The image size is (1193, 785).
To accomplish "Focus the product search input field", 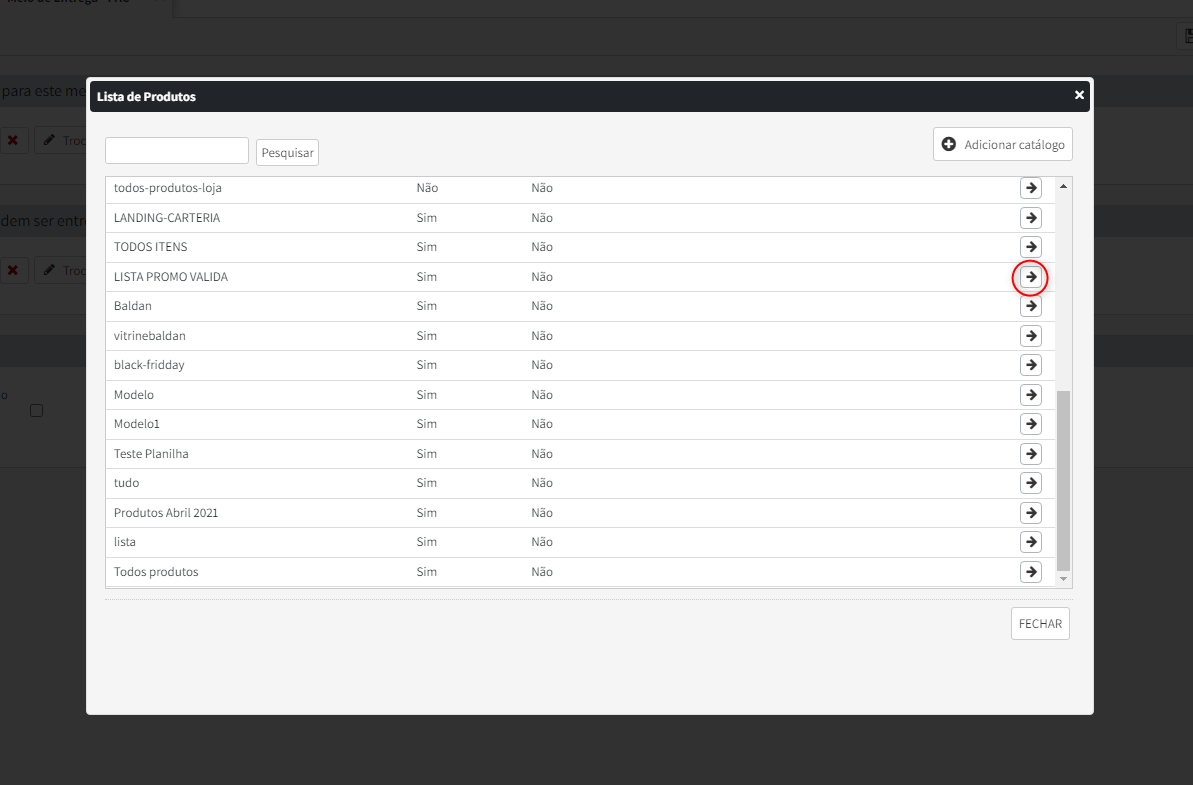I will click(177, 151).
